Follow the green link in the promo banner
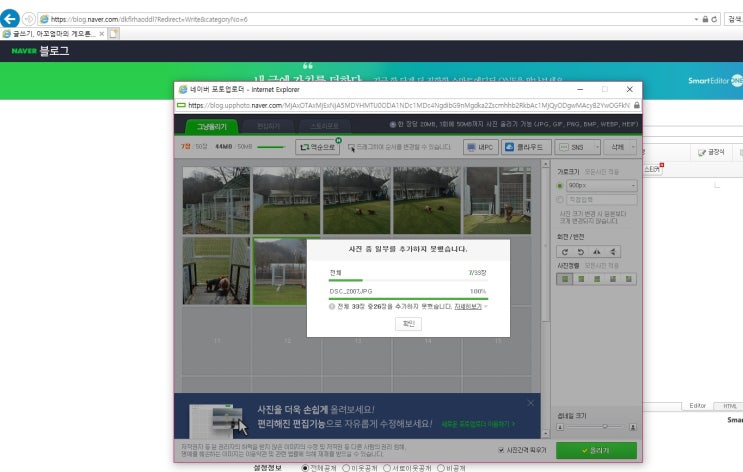This screenshot has height=472, width=743. pyautogui.click(x=478, y=424)
